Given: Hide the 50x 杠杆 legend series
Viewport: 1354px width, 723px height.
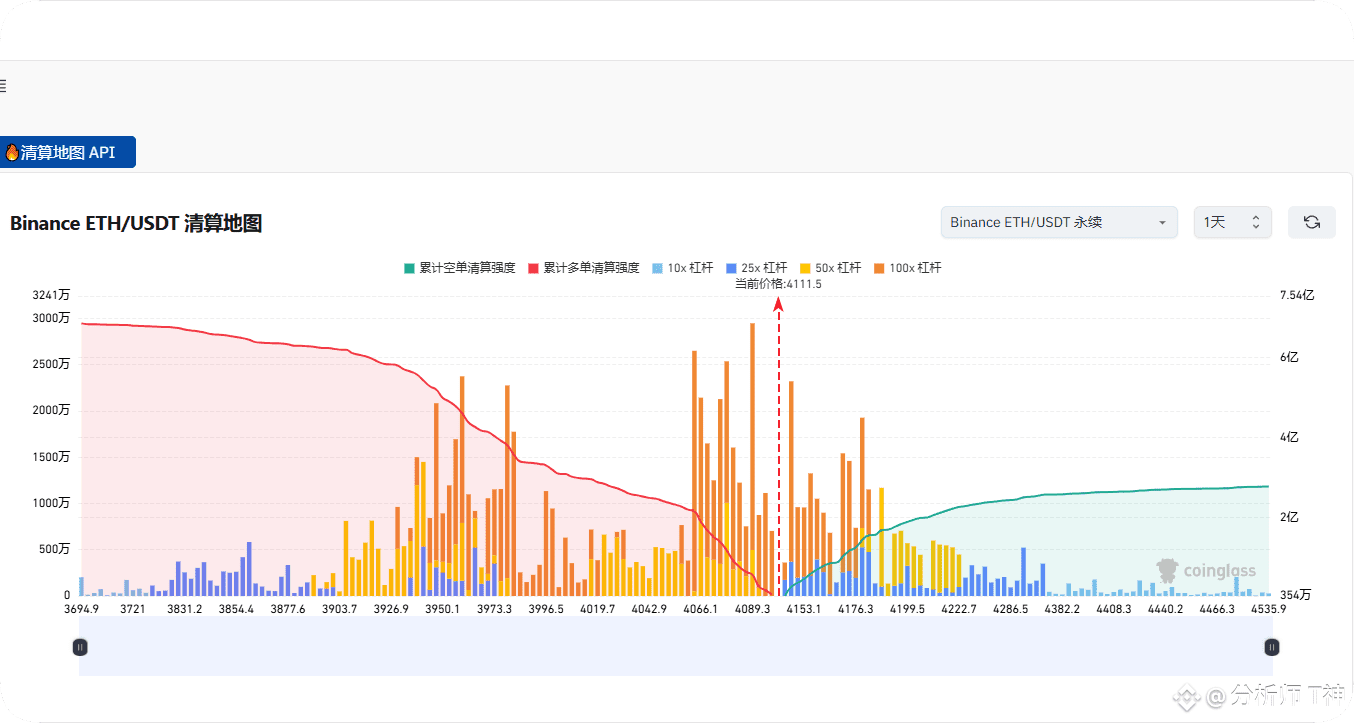Looking at the screenshot, I should point(830,268).
